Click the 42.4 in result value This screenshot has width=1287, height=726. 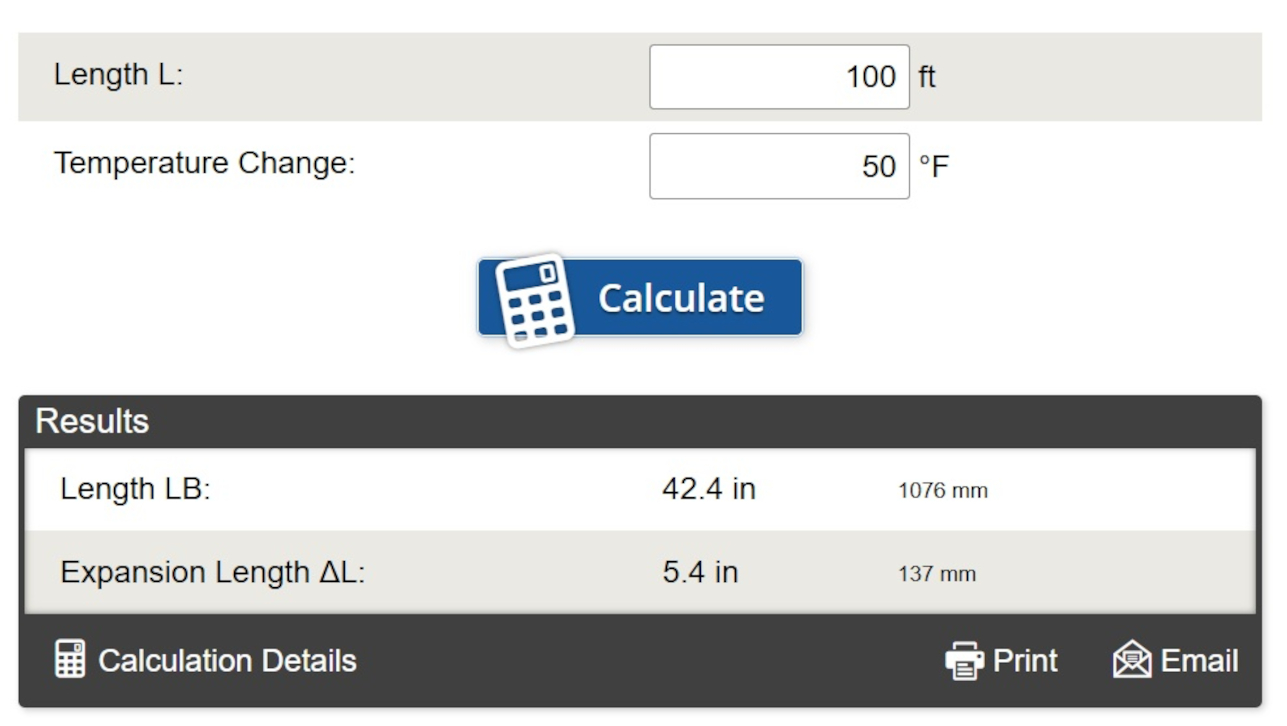tap(708, 489)
